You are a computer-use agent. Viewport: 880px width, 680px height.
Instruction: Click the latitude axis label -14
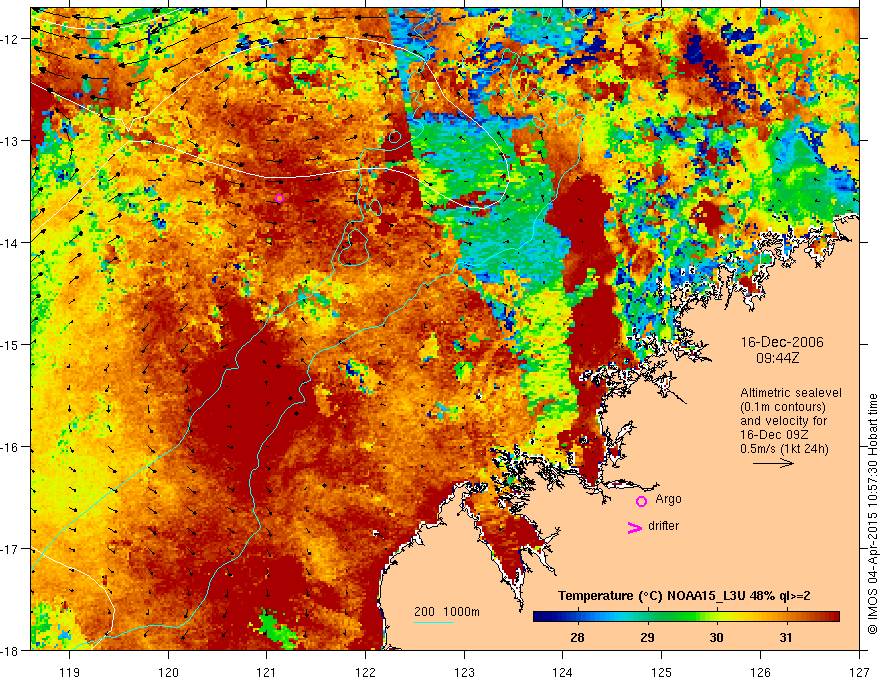coord(10,242)
